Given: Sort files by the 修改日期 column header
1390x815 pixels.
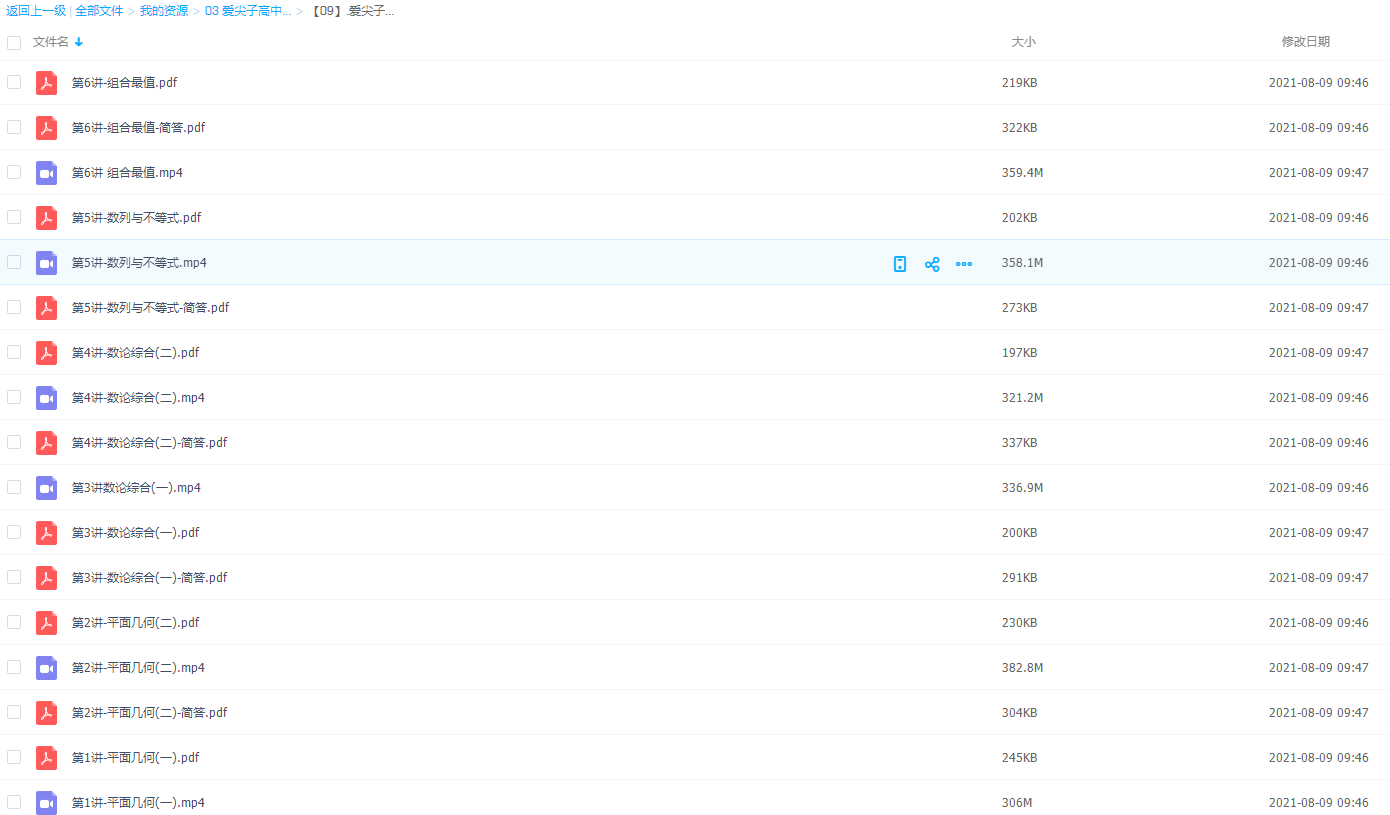Looking at the screenshot, I should tap(1305, 42).
